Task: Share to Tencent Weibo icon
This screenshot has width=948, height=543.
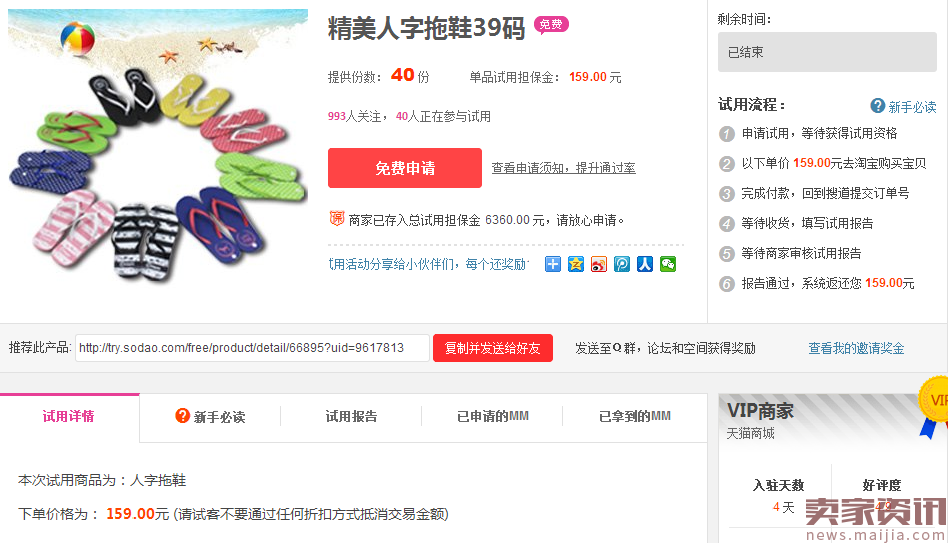Action: 622,264
